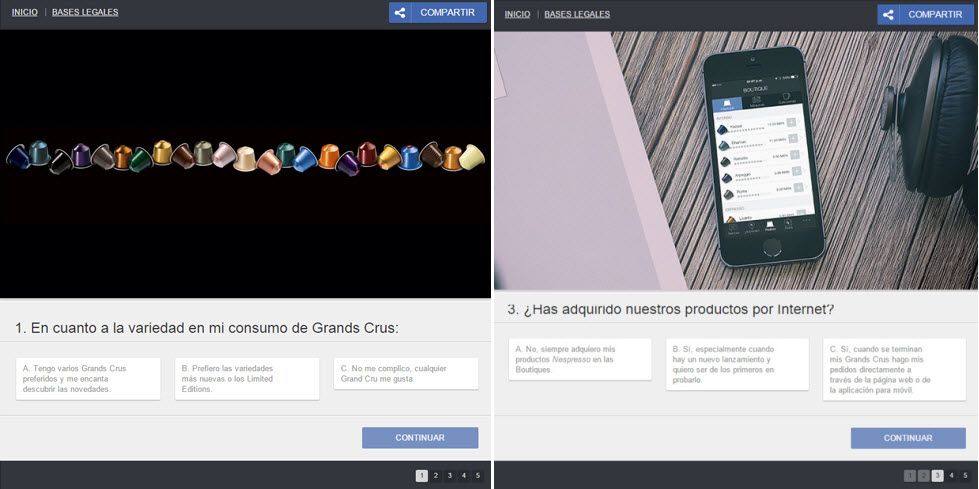The width and height of the screenshot is (979, 489).
Task: Go to page 4 in right panel pagination
Action: click(951, 476)
